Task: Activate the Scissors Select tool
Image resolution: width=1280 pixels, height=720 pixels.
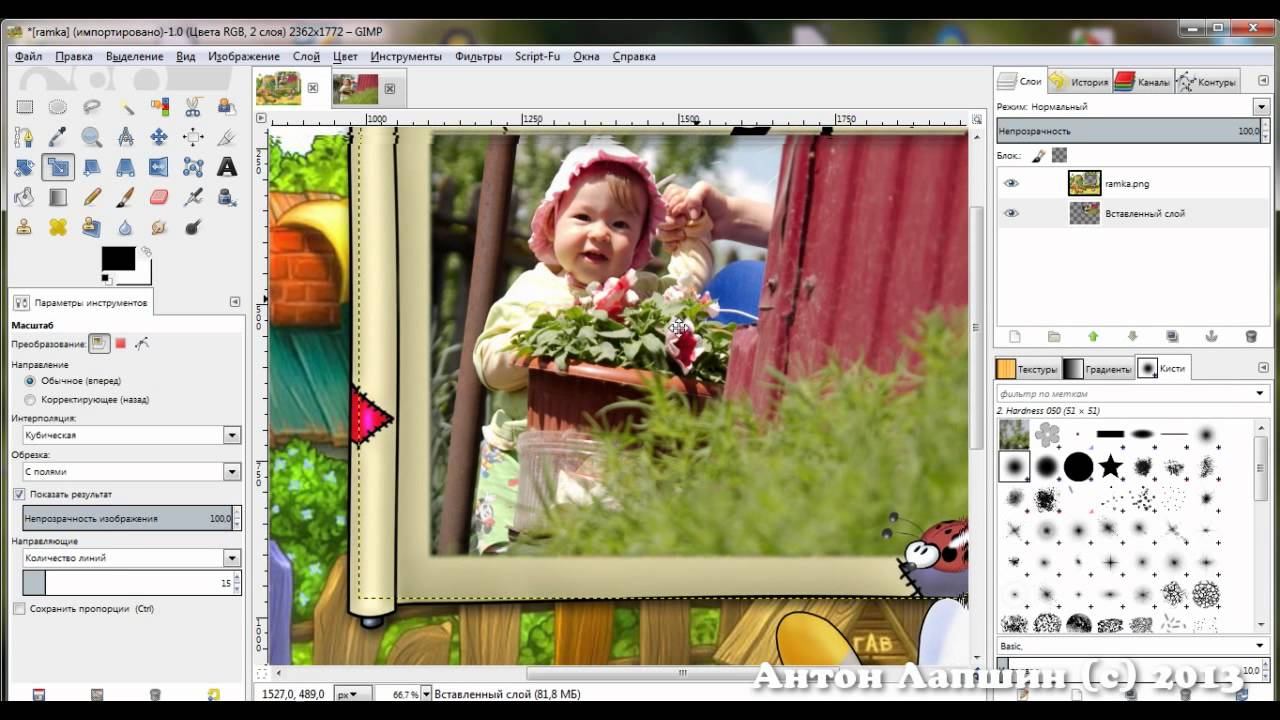Action: click(193, 107)
